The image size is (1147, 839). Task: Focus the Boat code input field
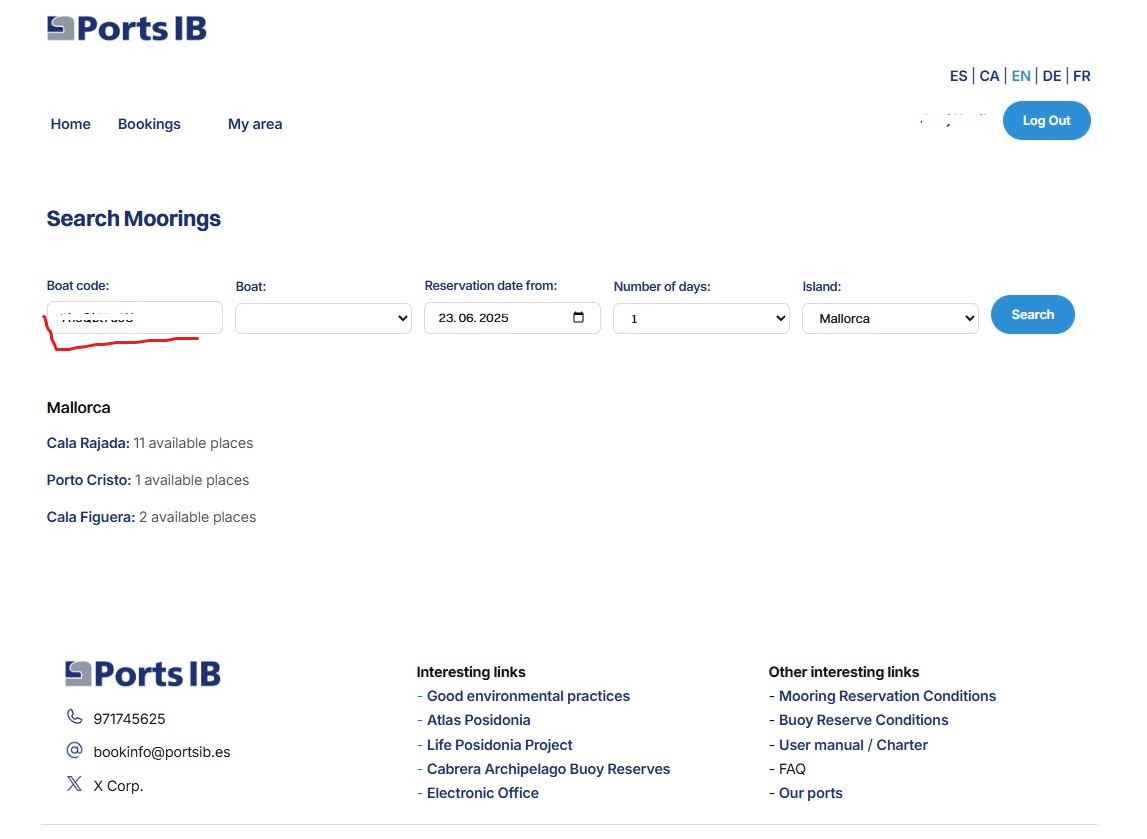click(135, 317)
